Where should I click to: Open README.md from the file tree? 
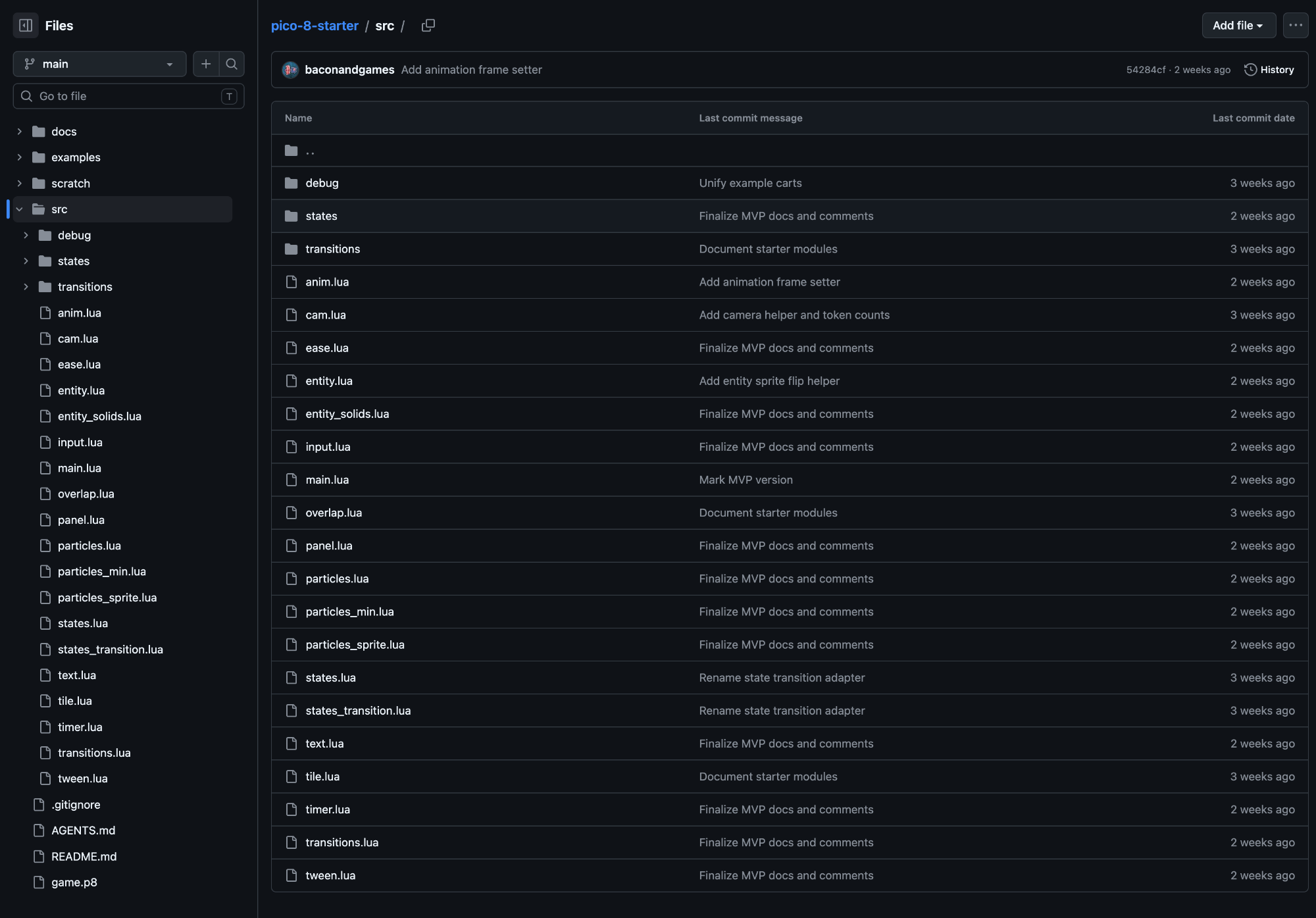(84, 856)
